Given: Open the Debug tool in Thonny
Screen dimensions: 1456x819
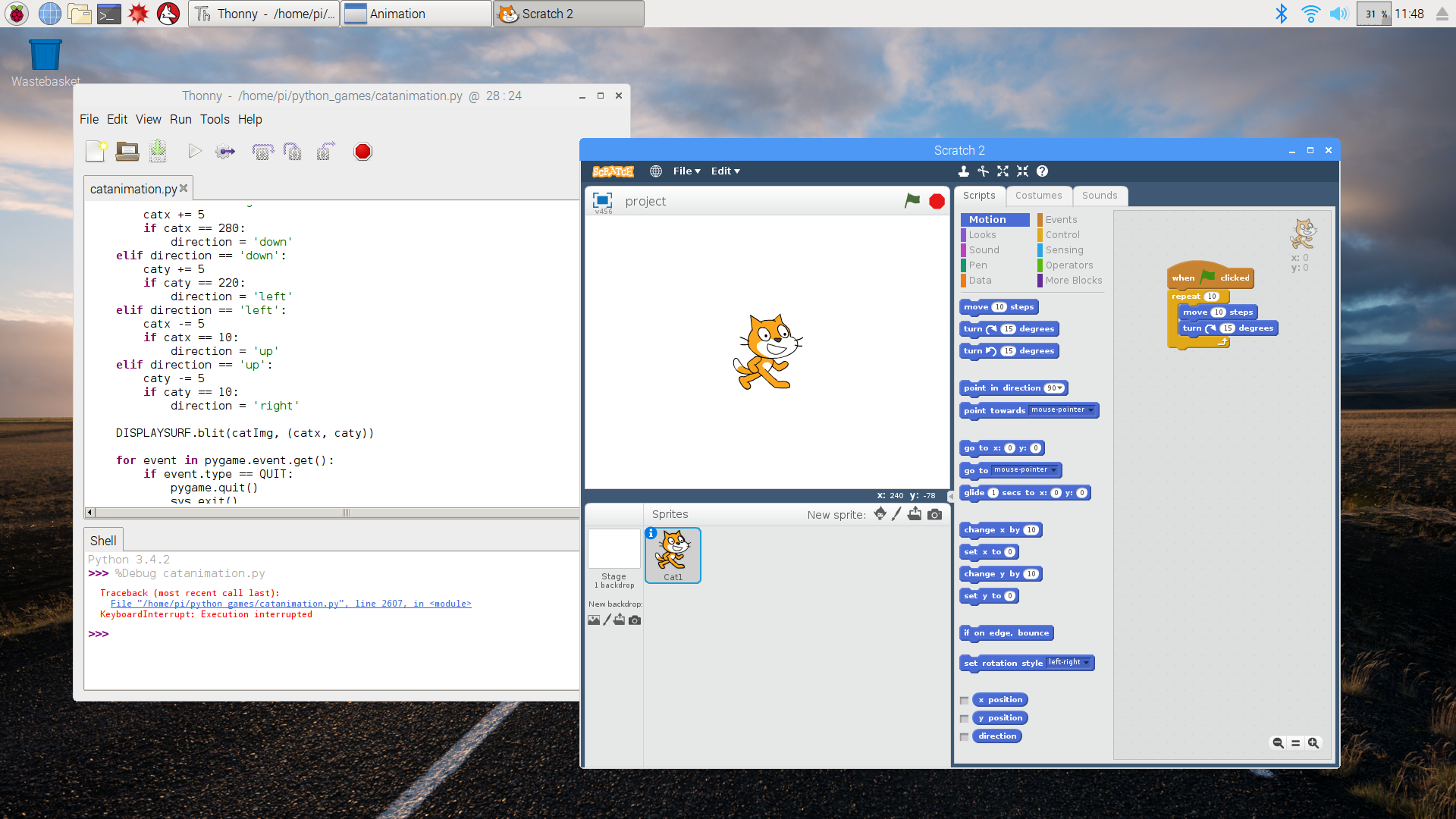Looking at the screenshot, I should (x=224, y=151).
